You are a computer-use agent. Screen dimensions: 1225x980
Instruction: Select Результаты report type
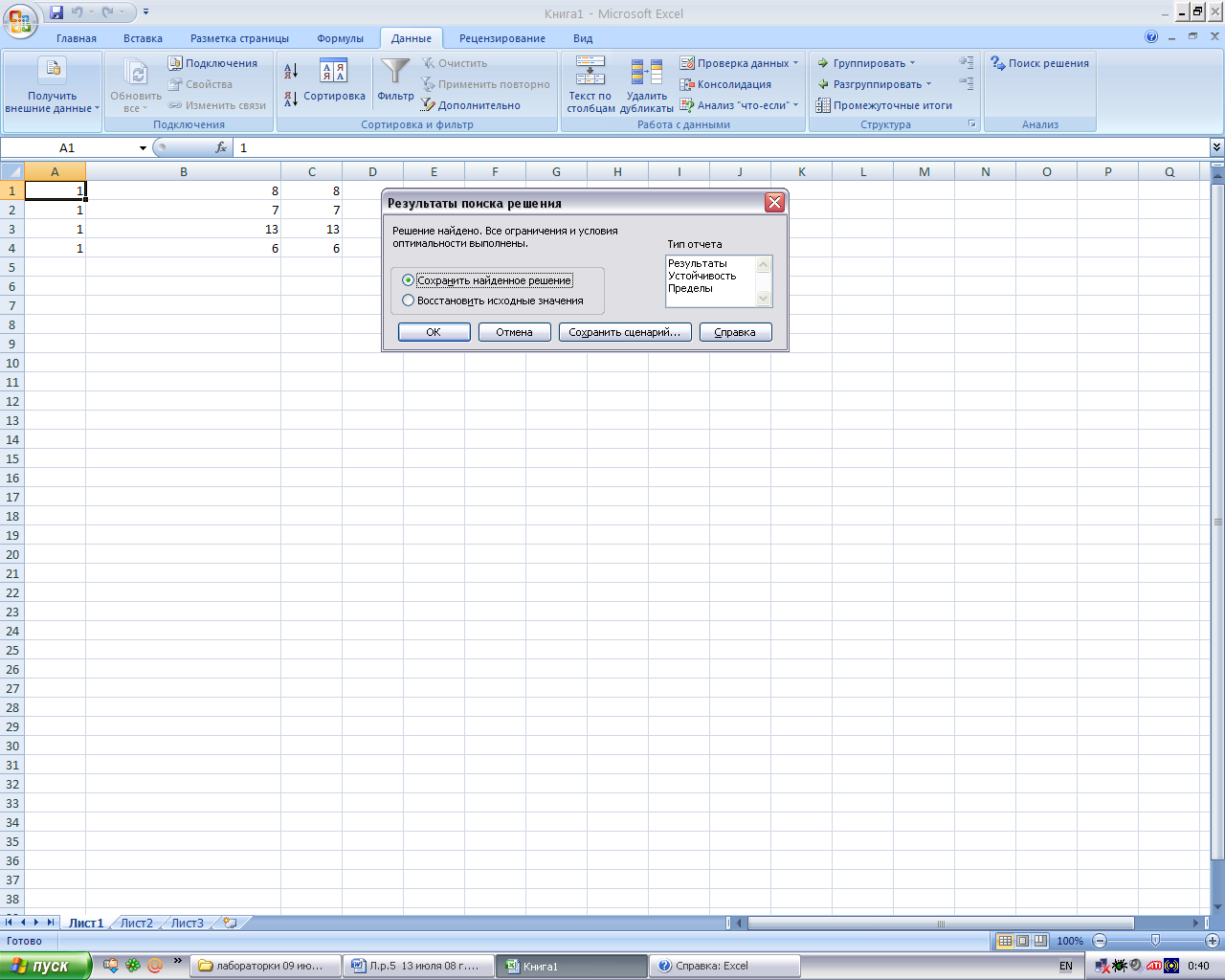698,263
